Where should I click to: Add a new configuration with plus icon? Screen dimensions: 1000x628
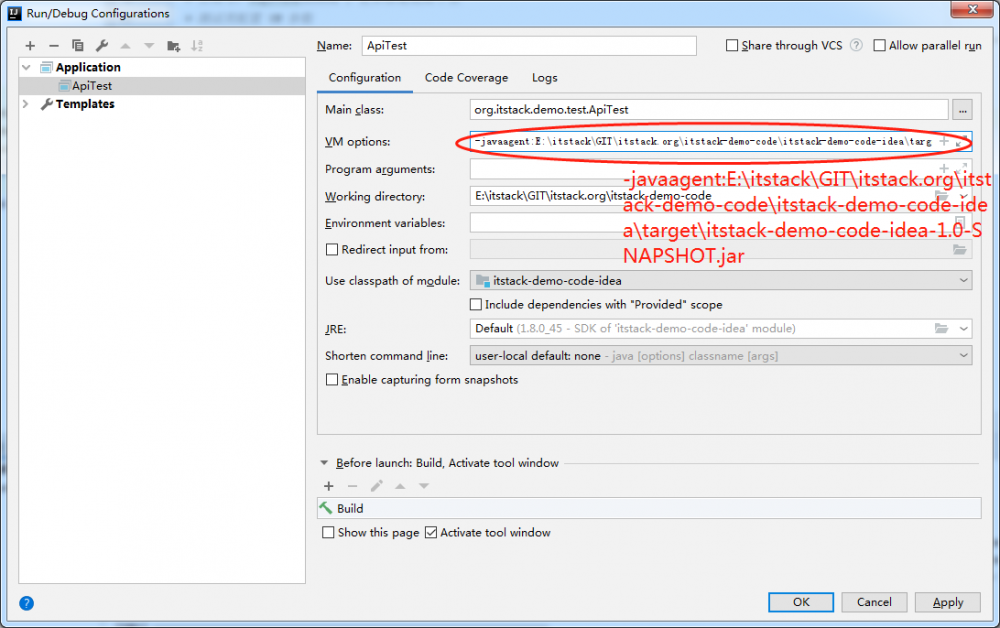tap(30, 46)
